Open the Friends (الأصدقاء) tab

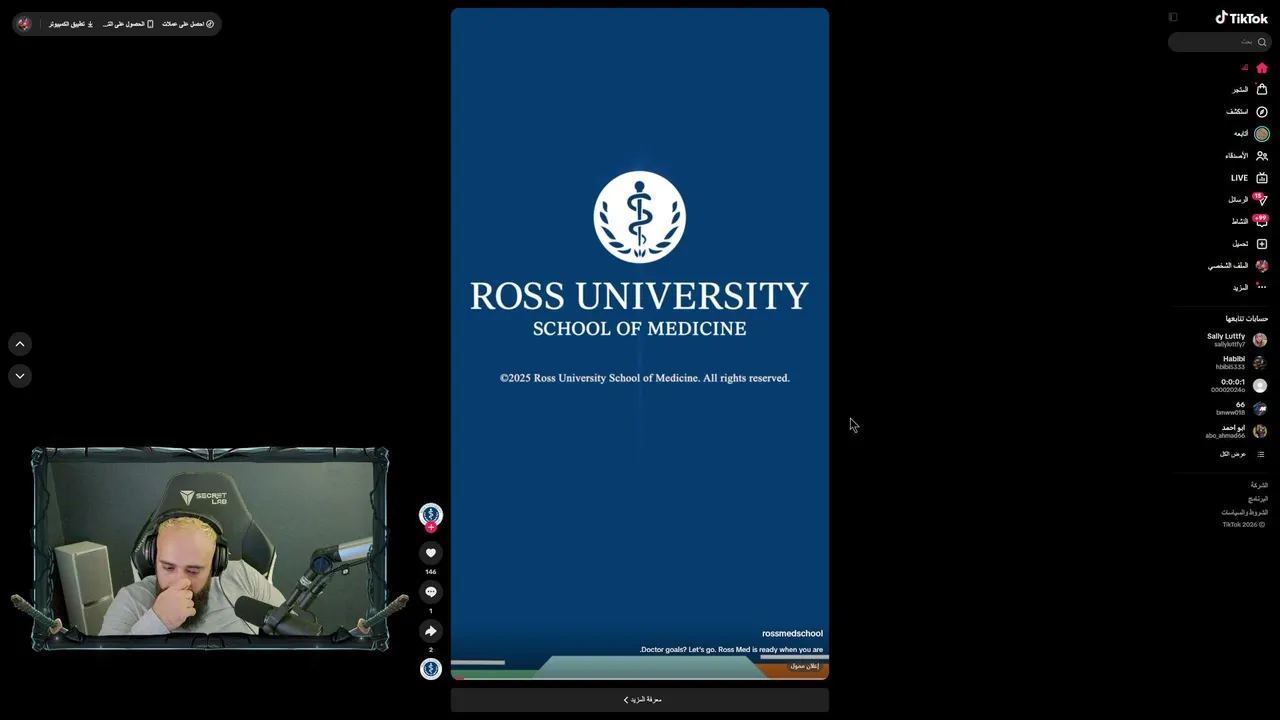(x=1246, y=156)
